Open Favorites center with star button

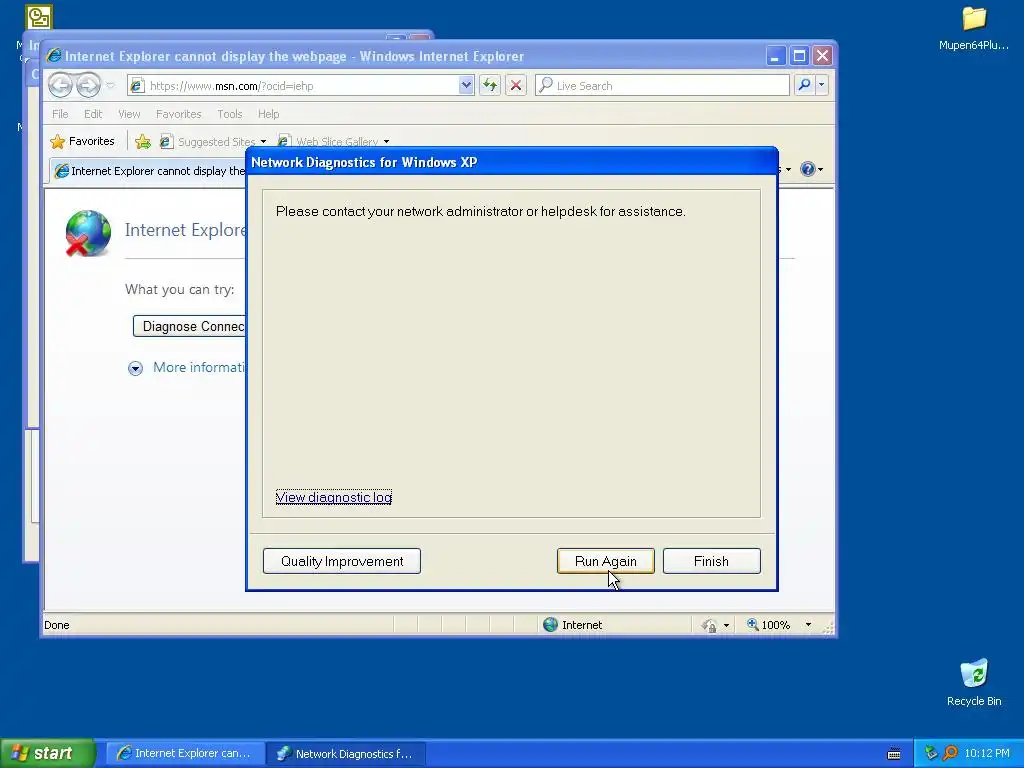coord(82,141)
